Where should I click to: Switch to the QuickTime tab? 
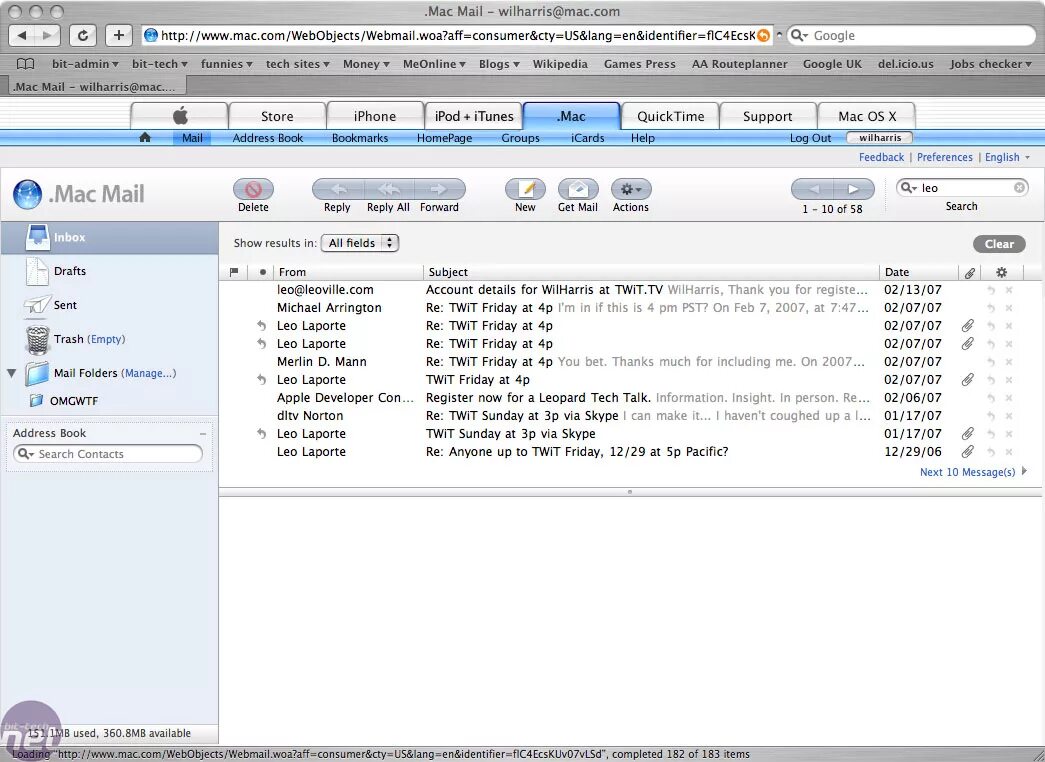[x=670, y=116]
